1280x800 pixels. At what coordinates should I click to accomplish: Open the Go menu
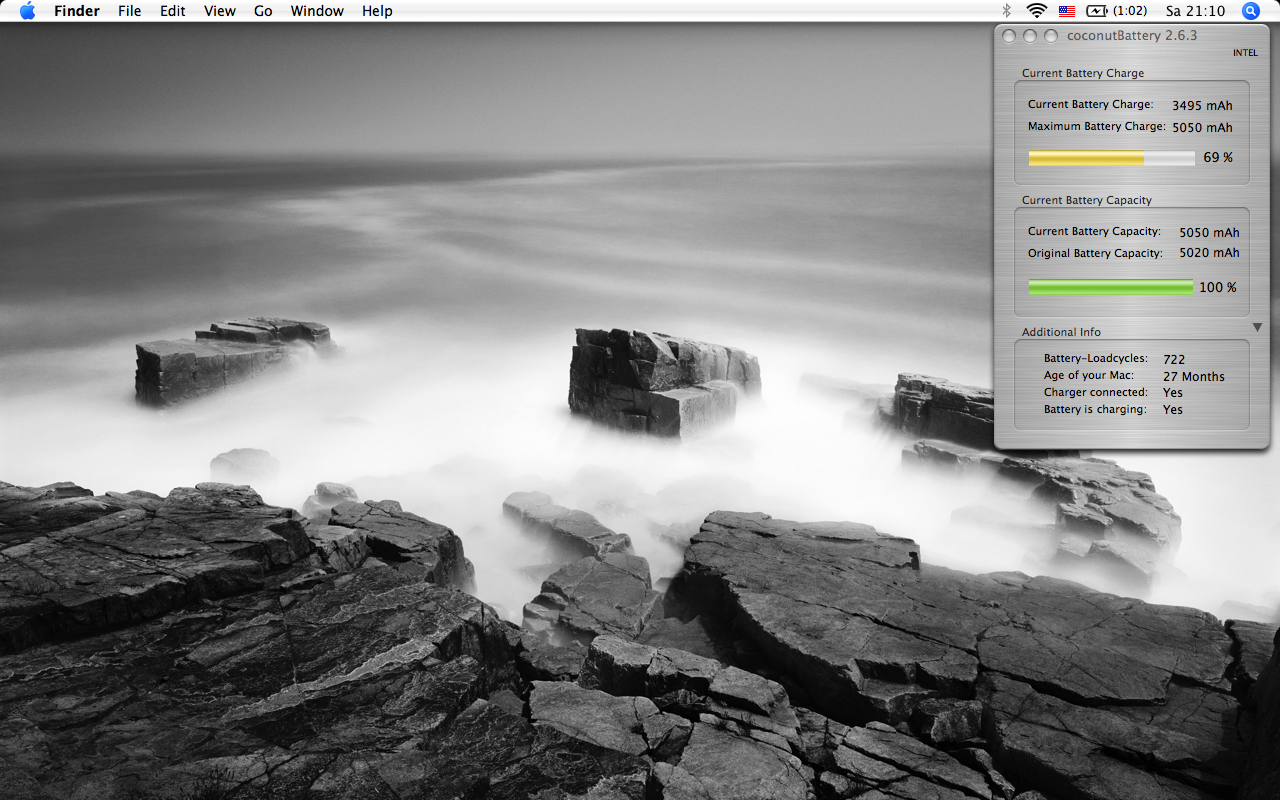point(263,11)
